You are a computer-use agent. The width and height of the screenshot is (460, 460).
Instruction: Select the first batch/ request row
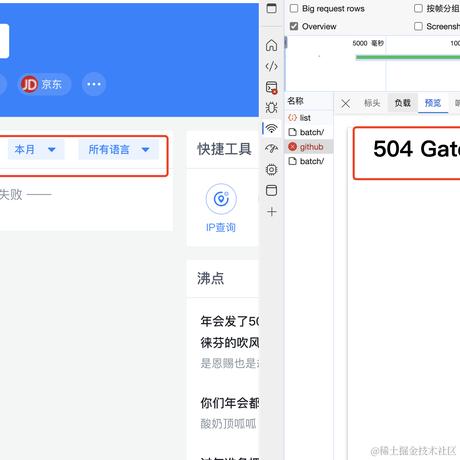(x=309, y=132)
